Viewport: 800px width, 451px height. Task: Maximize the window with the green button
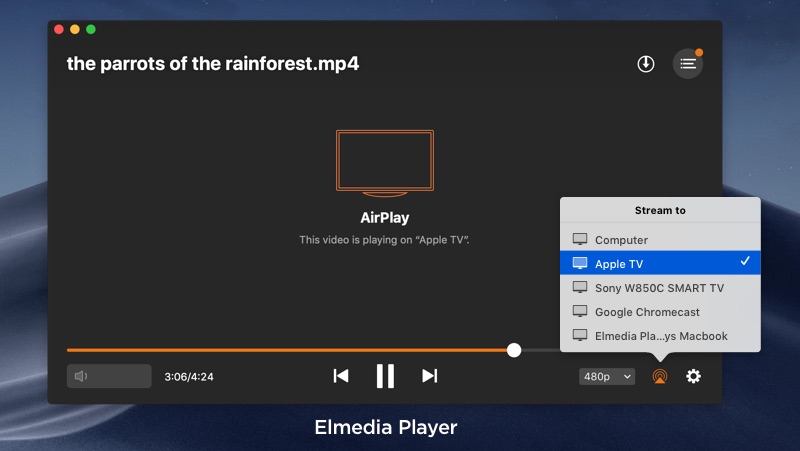91,29
